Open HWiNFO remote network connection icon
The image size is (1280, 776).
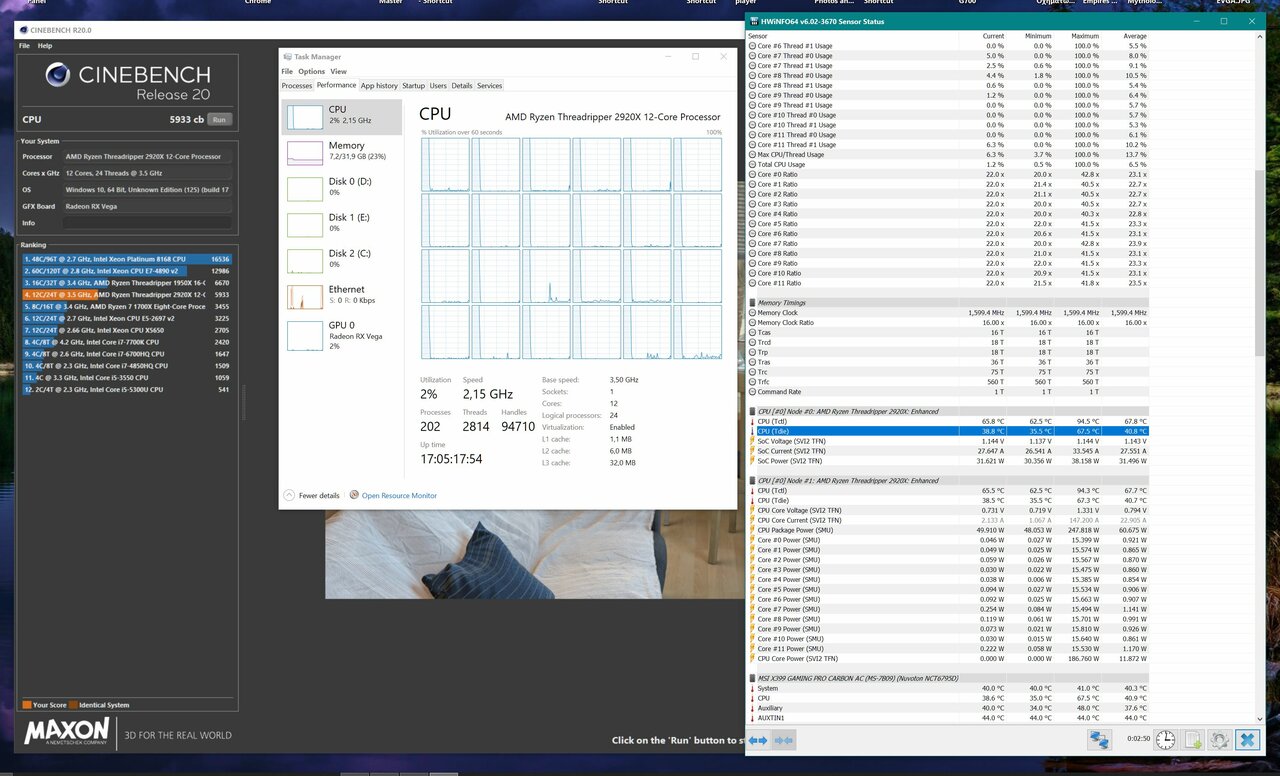1100,740
